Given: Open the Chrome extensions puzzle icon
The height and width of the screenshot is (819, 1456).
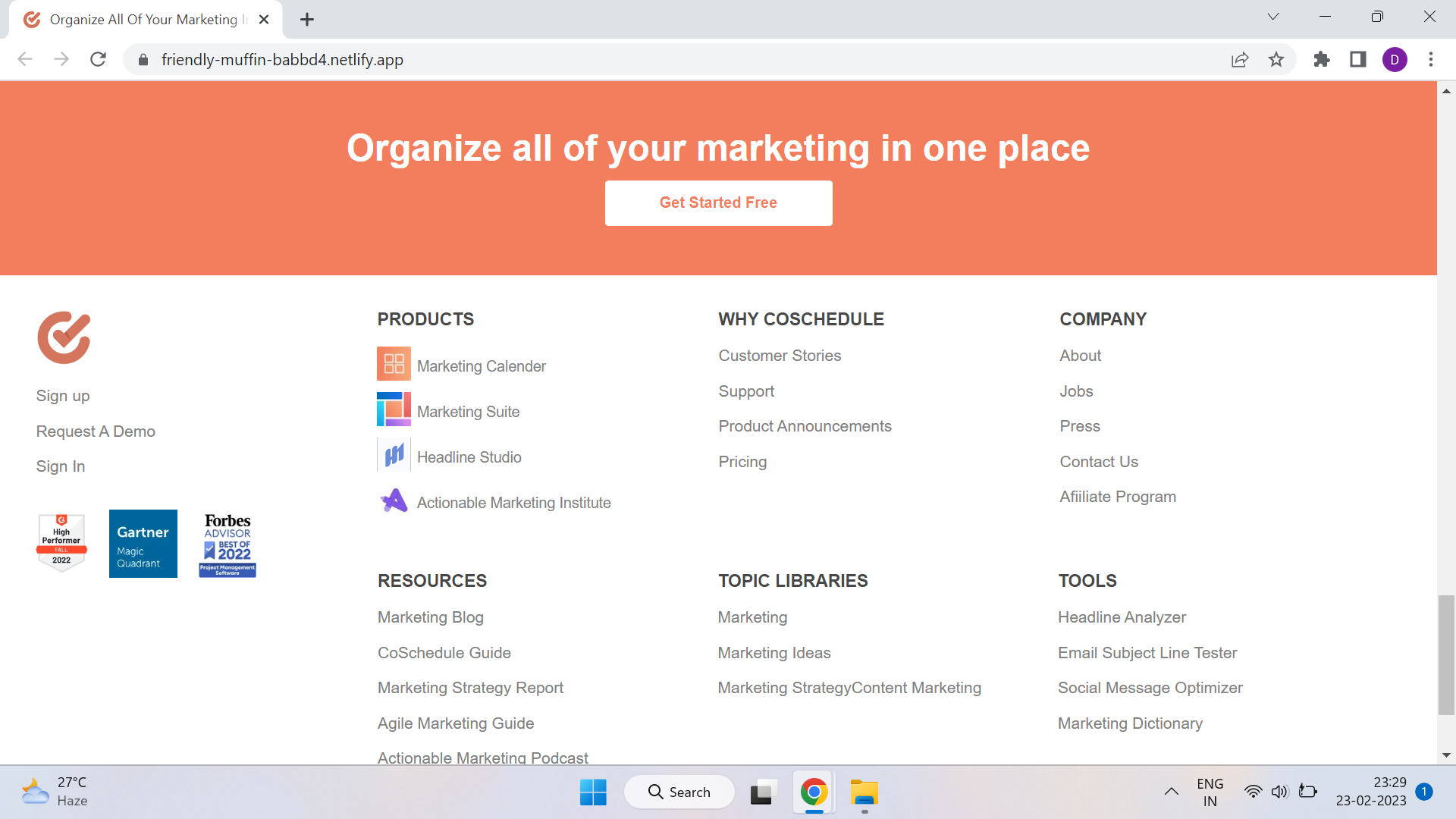Looking at the screenshot, I should [x=1322, y=59].
